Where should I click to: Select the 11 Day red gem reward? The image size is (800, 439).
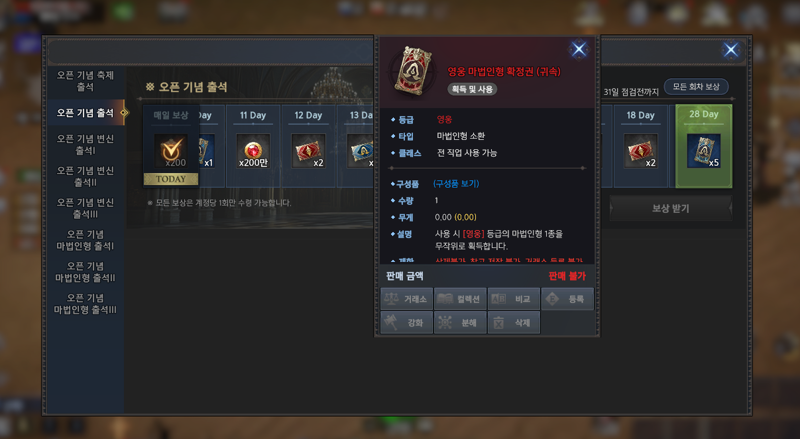[253, 151]
